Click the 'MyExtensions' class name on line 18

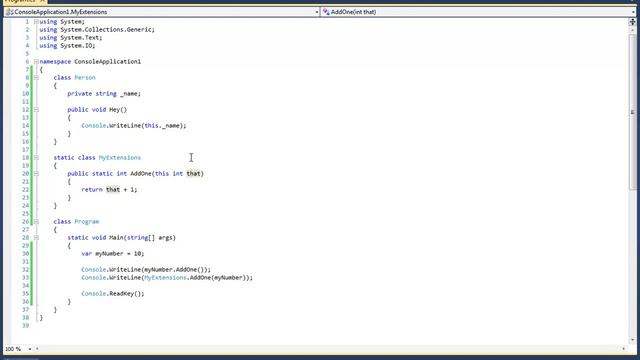coord(120,158)
